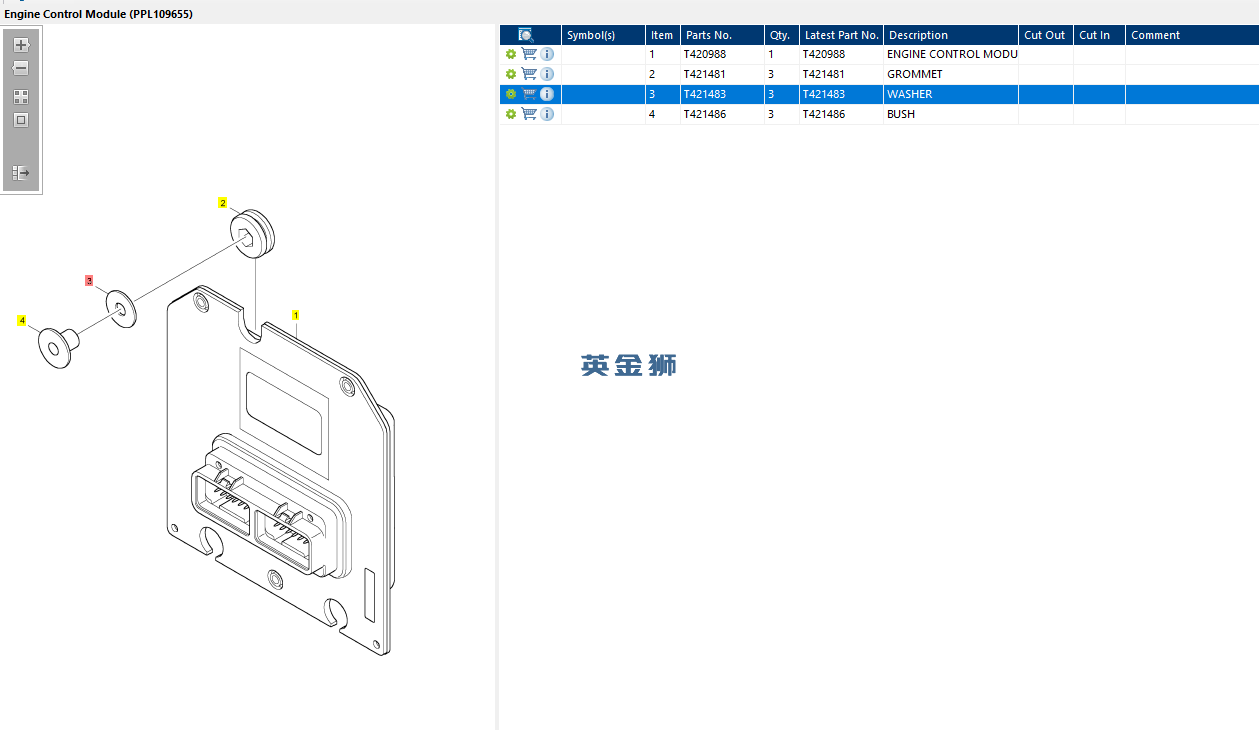Add WASHER T421483 to cart
Screen dimensions: 1259x730
click(529, 94)
